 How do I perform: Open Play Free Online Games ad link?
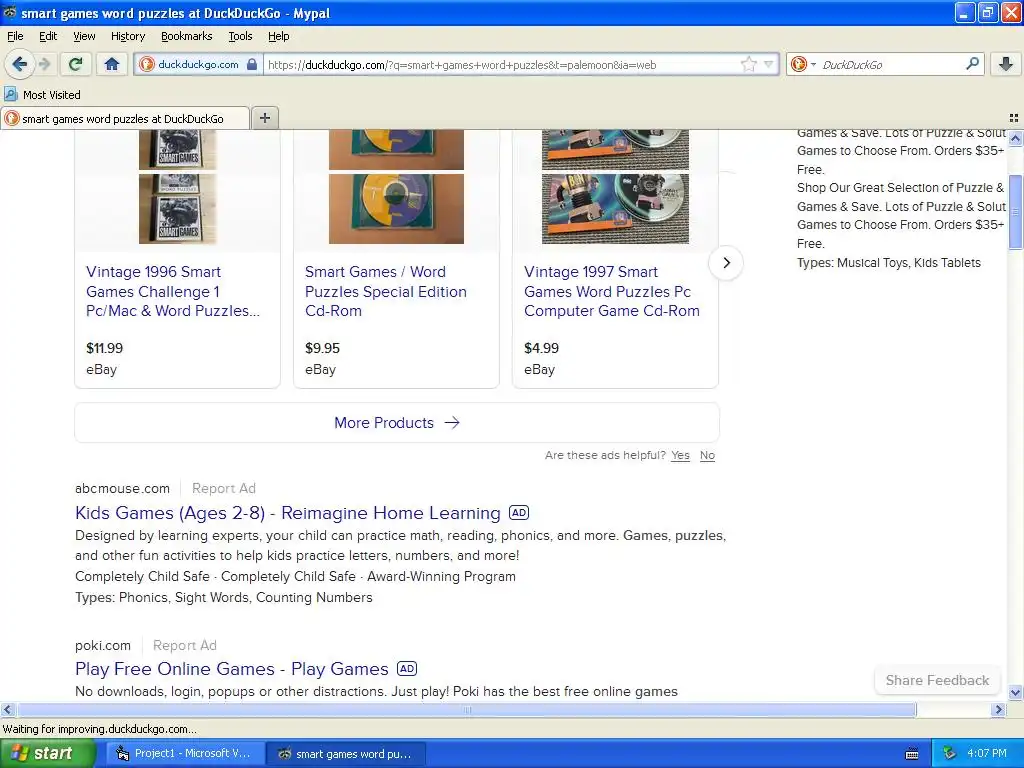click(232, 669)
